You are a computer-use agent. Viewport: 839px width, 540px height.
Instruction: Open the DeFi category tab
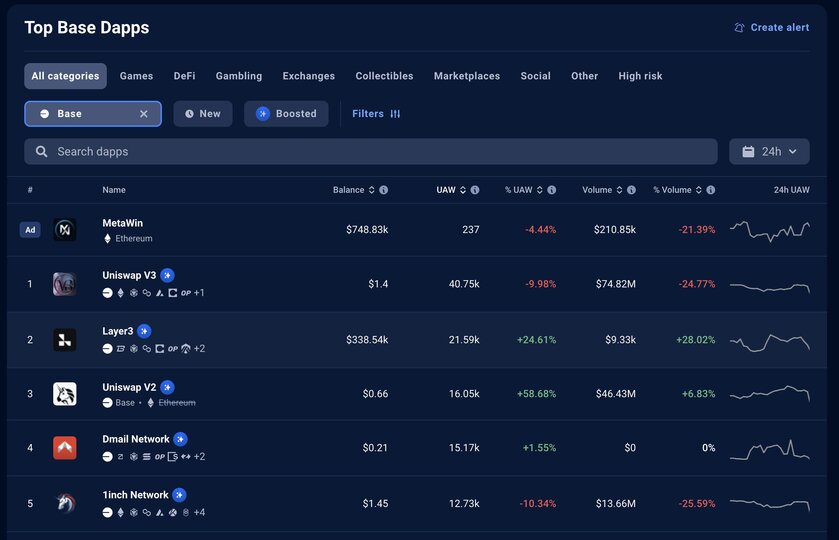184,76
